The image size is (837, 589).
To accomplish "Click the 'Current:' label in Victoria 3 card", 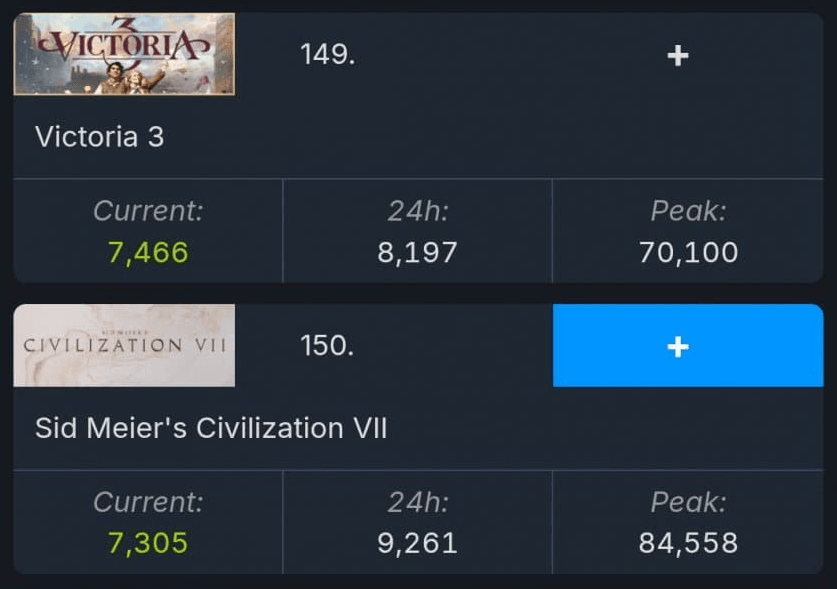I will 148,211.
